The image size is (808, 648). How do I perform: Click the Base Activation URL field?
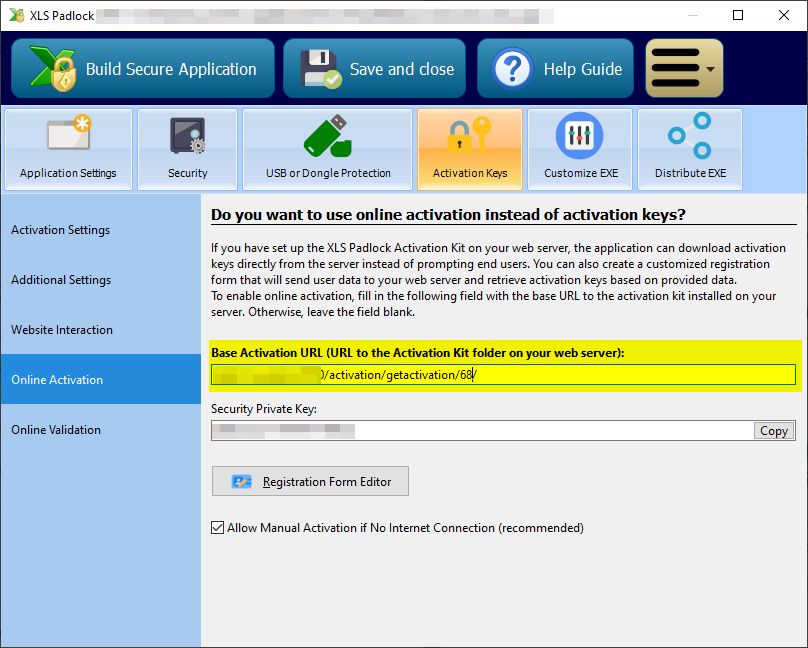[x=503, y=374]
